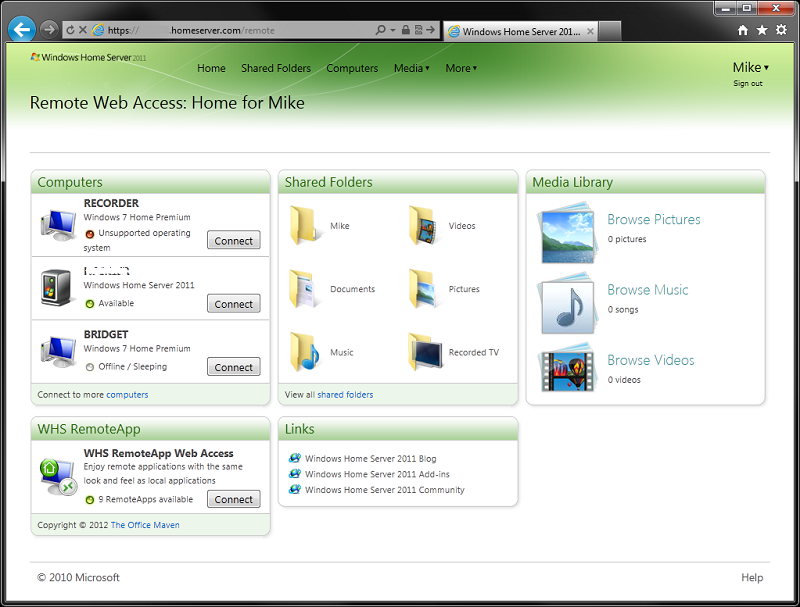This screenshot has height=607, width=800.
Task: Click the Browse Videos thumbnail
Action: (567, 368)
